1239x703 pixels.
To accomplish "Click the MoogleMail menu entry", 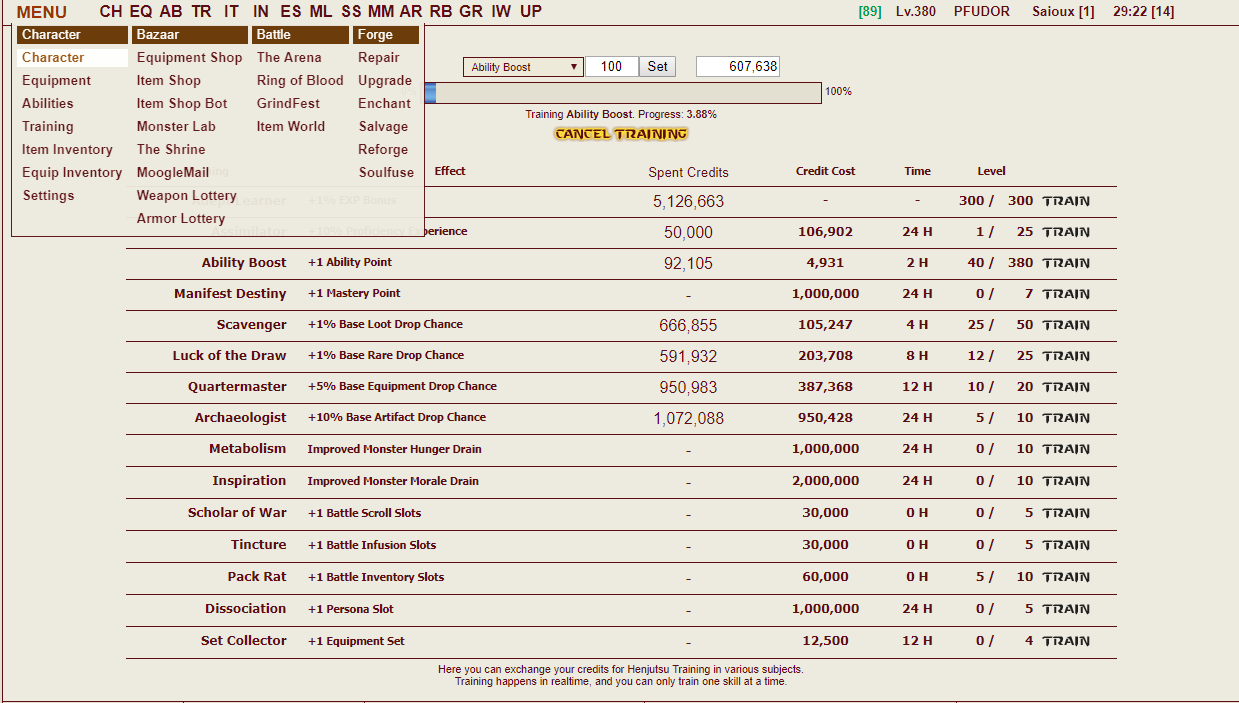I will click(x=172, y=173).
